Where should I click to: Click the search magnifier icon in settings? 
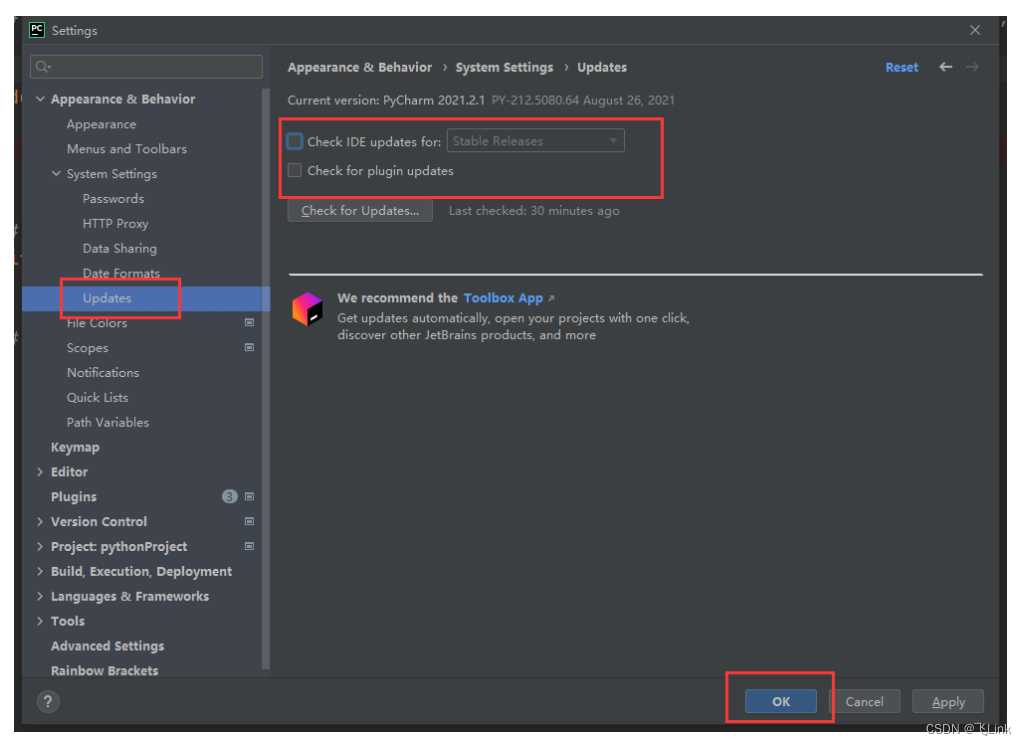(x=43, y=67)
